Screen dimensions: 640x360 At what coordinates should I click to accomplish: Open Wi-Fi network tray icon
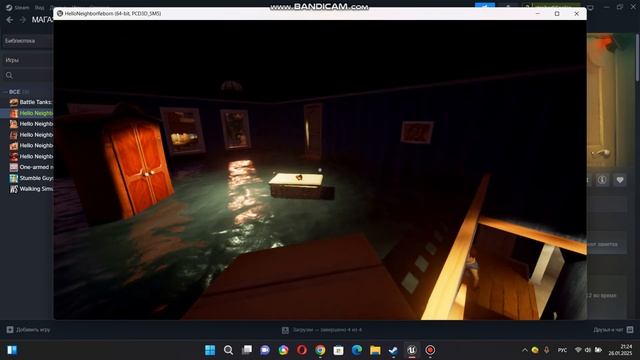coord(578,350)
